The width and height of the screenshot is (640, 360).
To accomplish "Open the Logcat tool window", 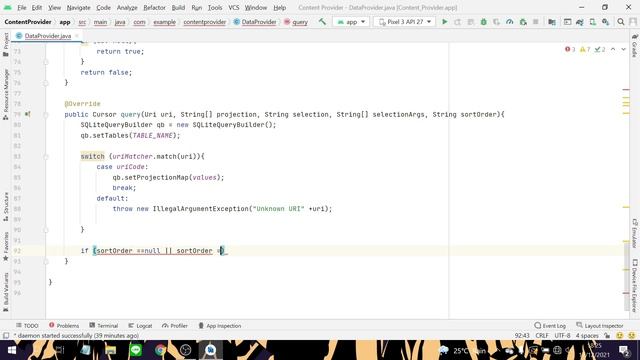I will coord(140,326).
